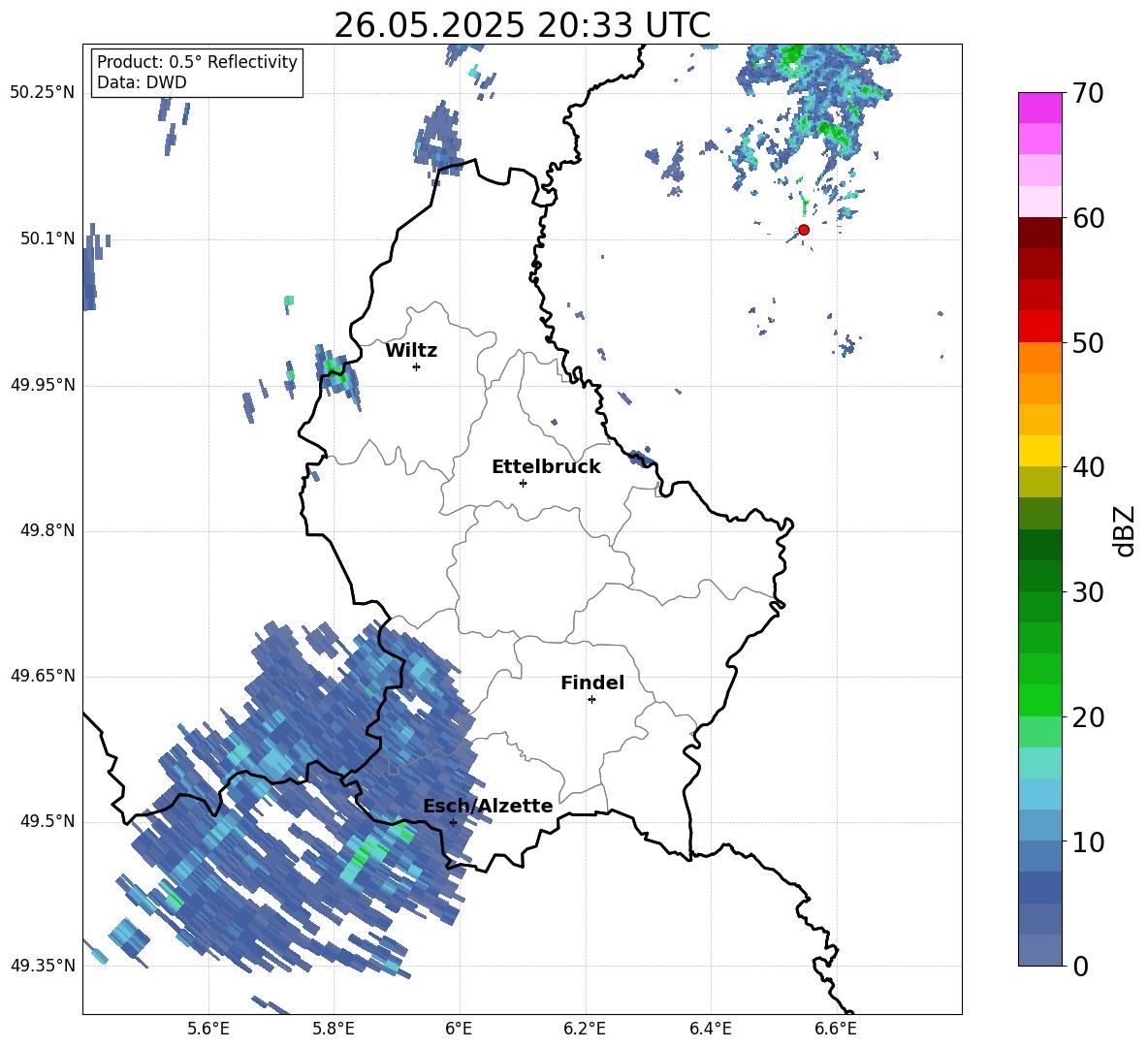Click the 49.5°N latitude label

[48, 821]
